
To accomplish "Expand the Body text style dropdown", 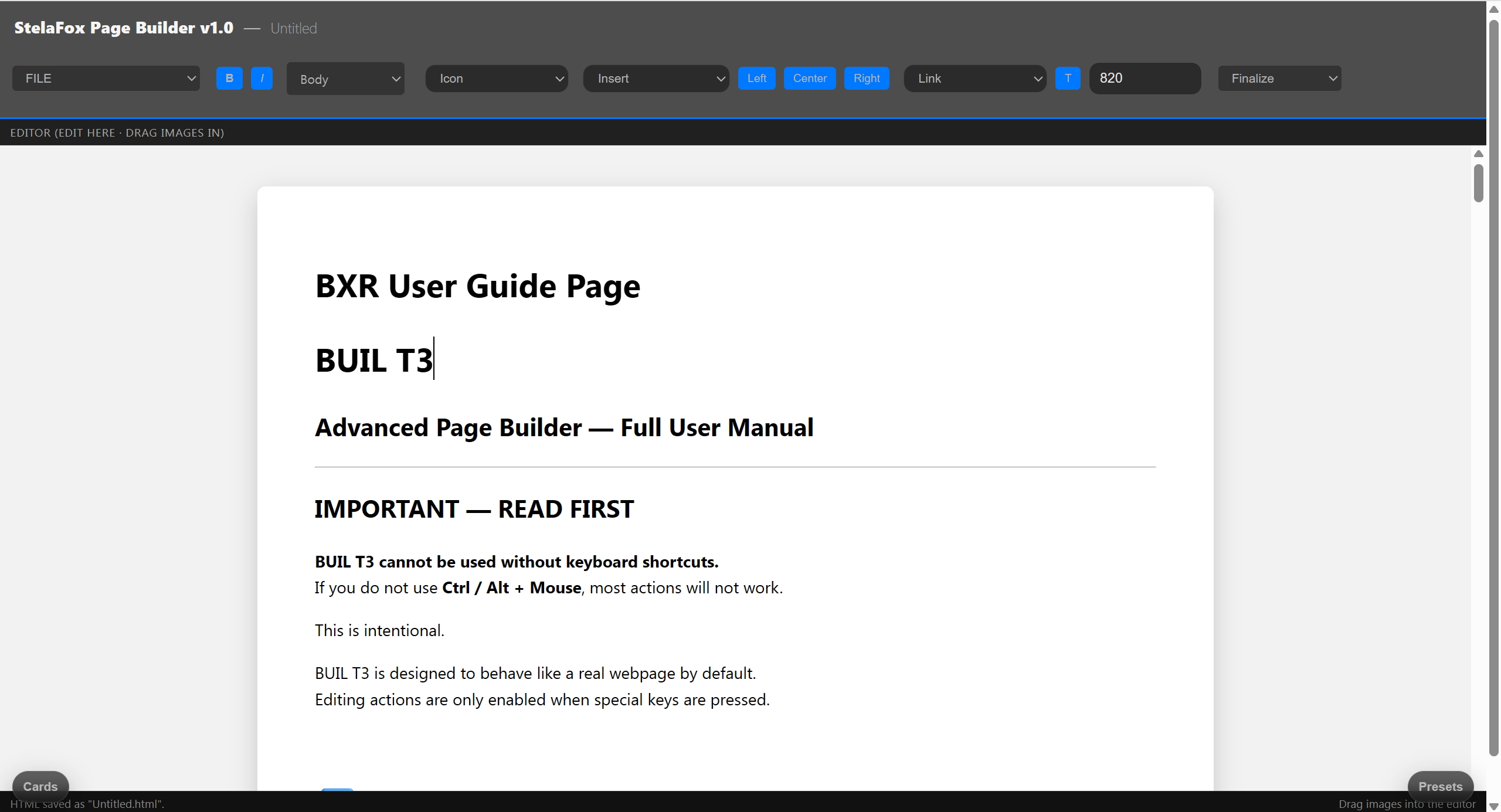I will coord(345,79).
